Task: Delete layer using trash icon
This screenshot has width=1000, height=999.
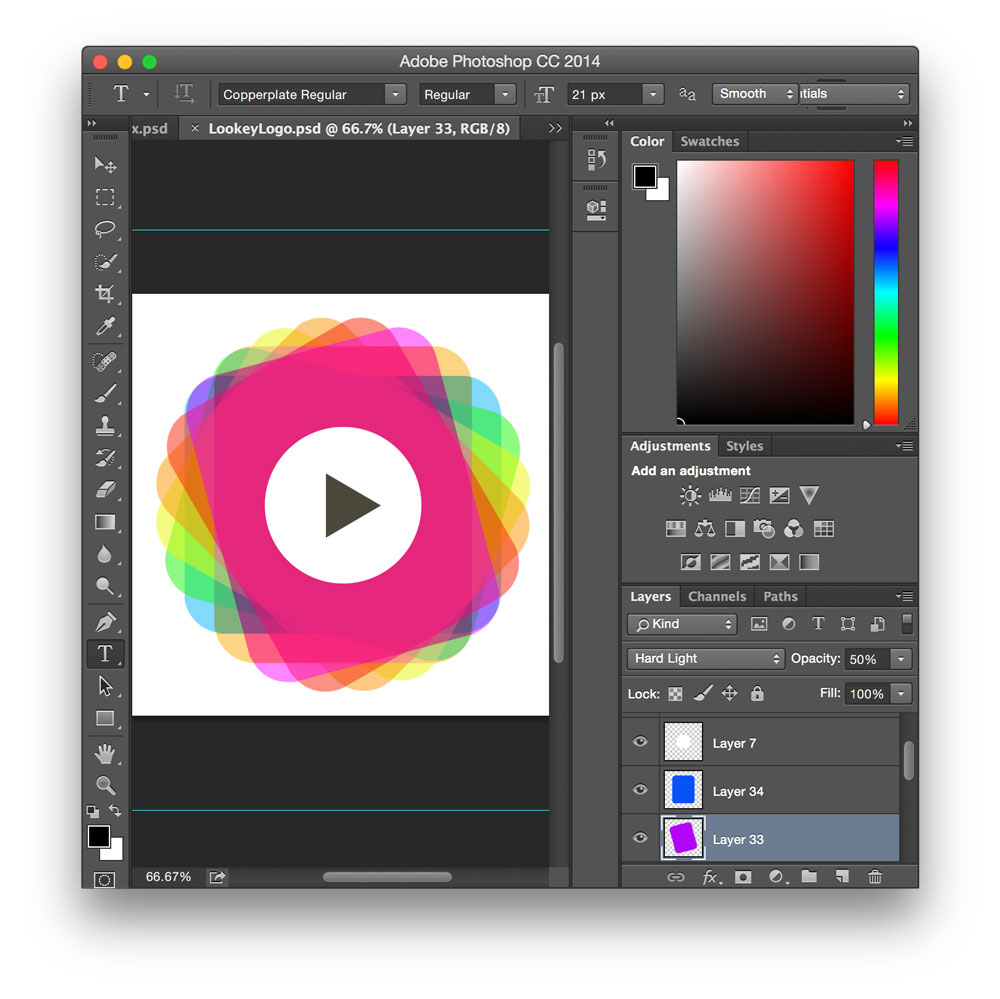Action: (875, 877)
